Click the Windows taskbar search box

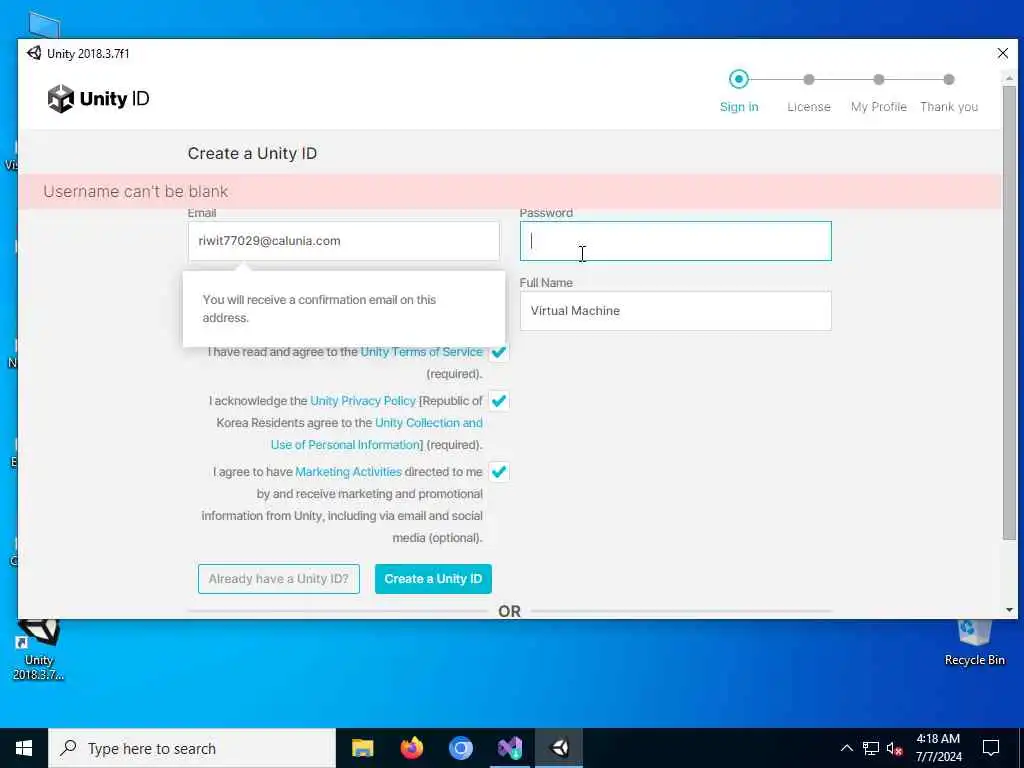pyautogui.click(x=192, y=748)
